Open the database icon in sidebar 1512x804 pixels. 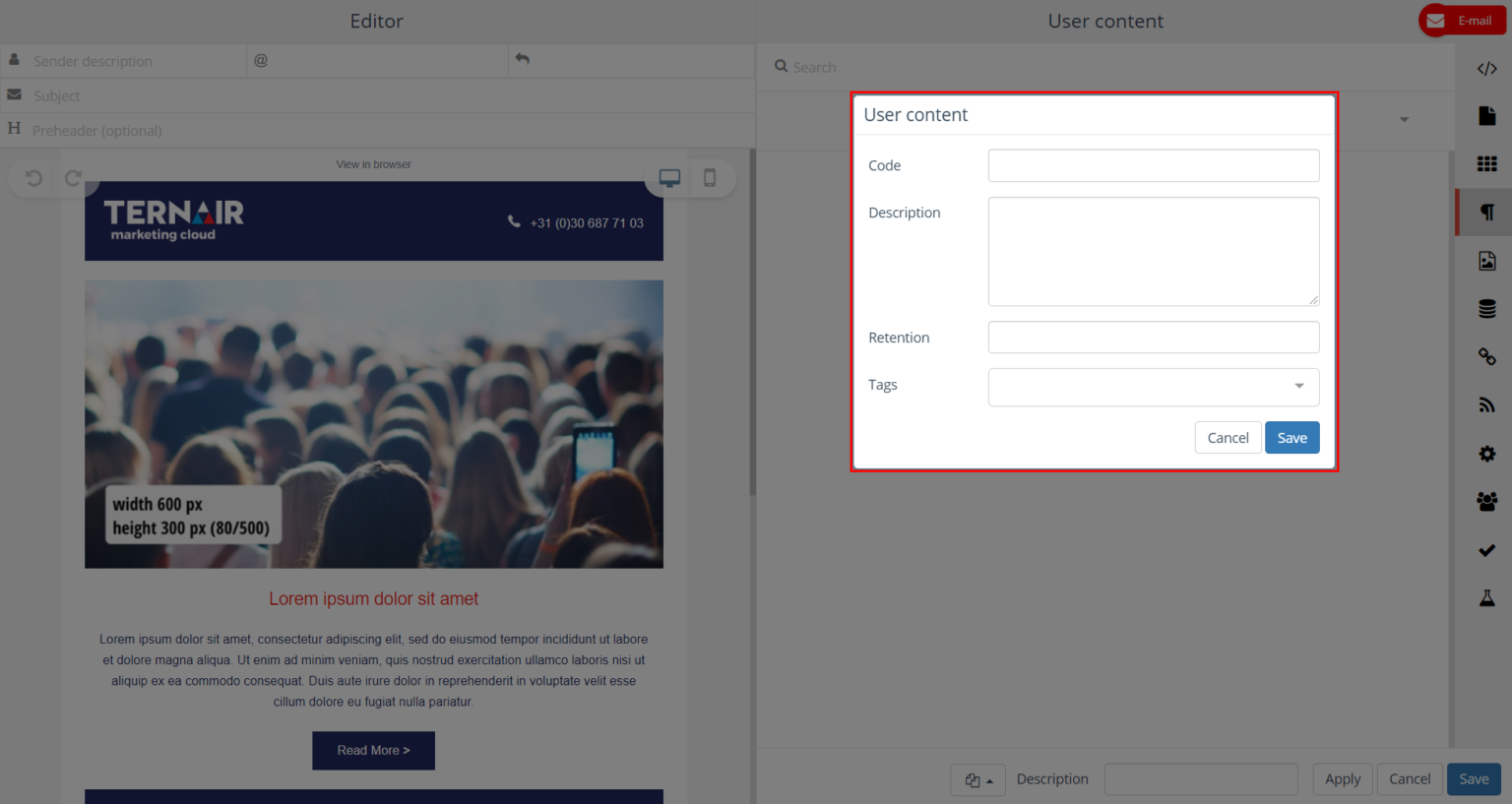click(1486, 309)
